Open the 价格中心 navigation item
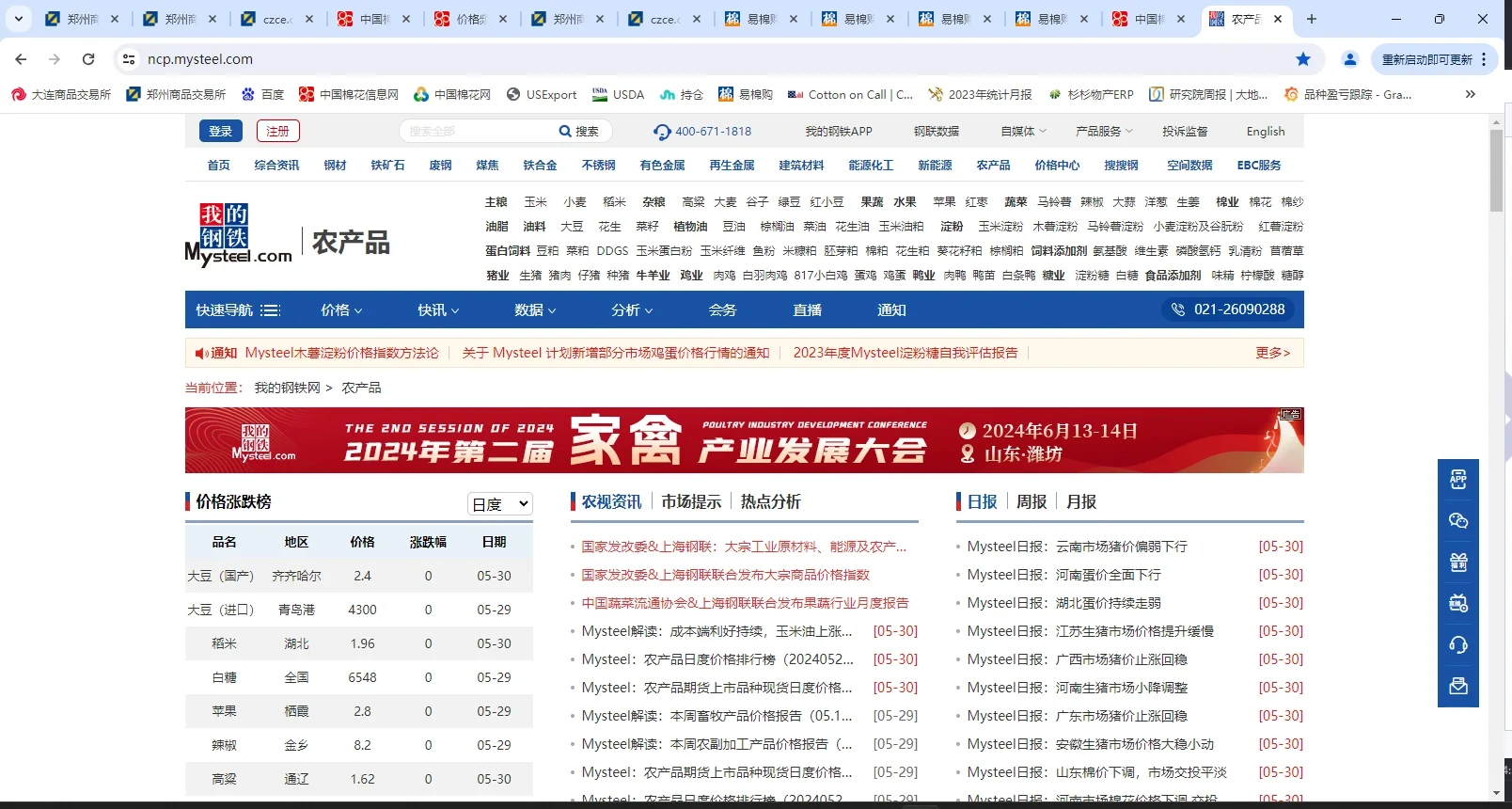Screen dimensions: 1512x809 pos(1057,166)
